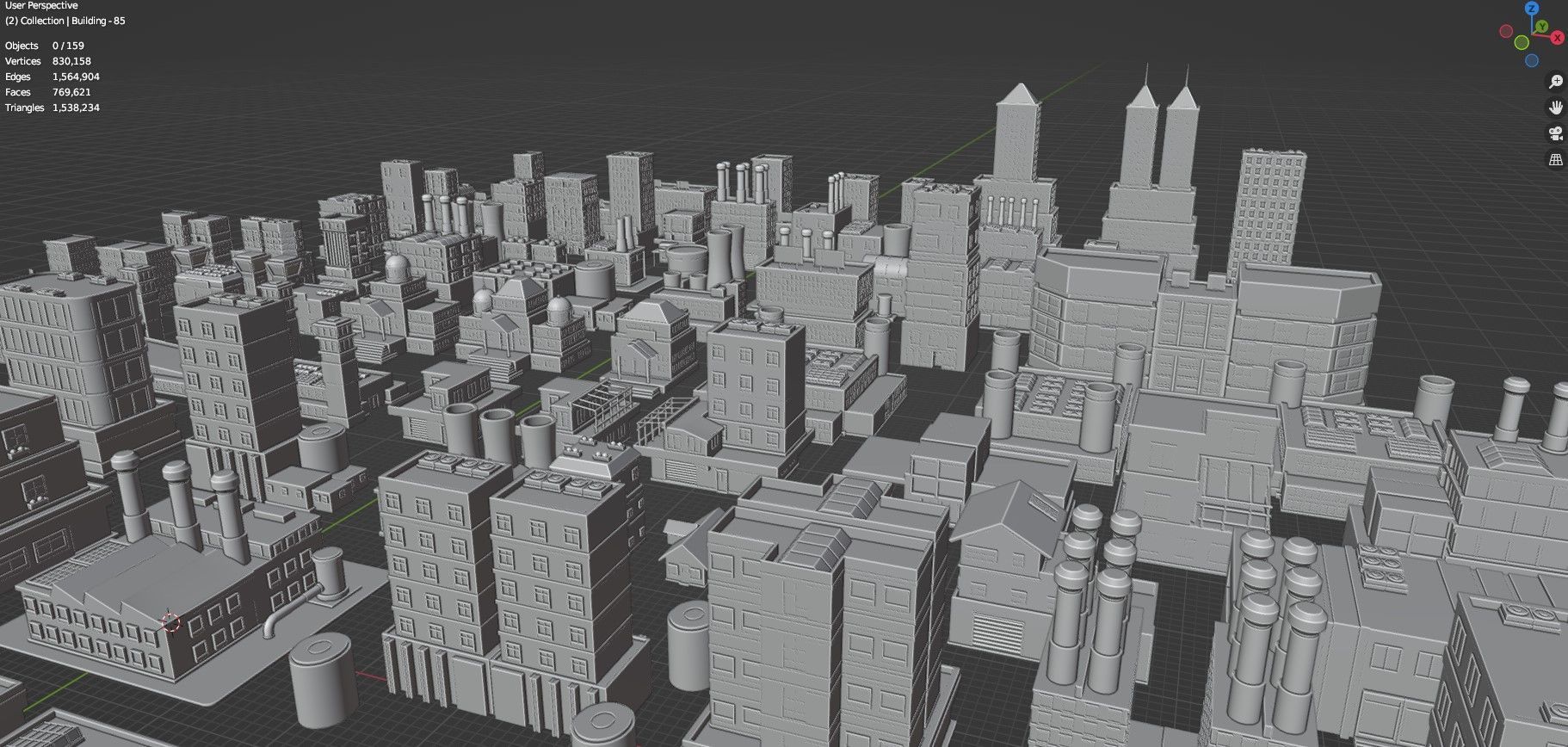Click the Objects count '0 / 159'
Viewport: 1568px width, 747px height.
(x=68, y=46)
